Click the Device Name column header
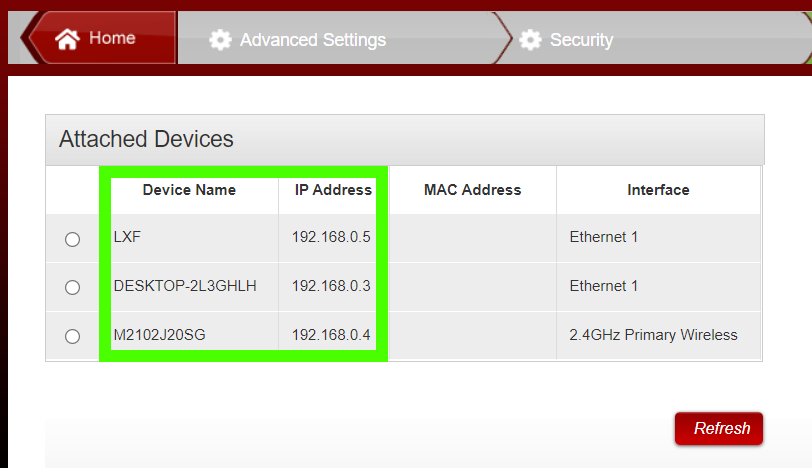 [189, 190]
